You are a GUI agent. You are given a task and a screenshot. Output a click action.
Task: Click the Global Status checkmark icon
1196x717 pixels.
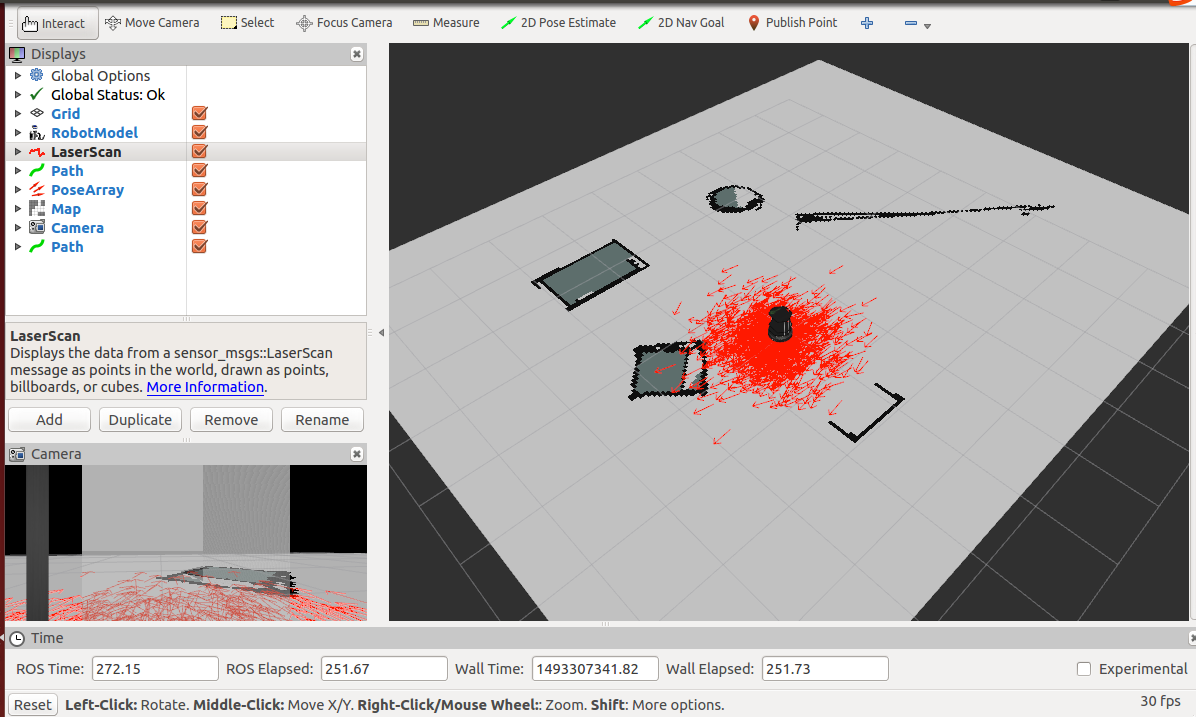[37, 94]
